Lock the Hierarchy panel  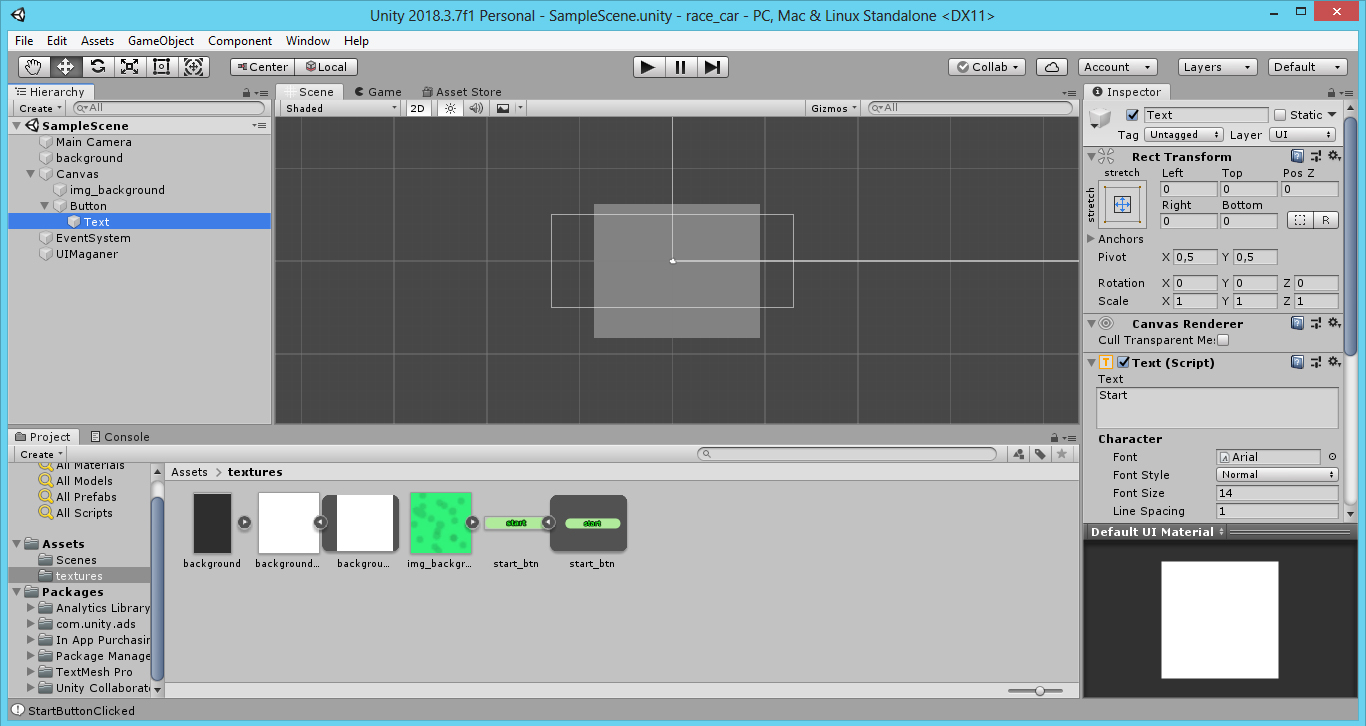[x=247, y=92]
